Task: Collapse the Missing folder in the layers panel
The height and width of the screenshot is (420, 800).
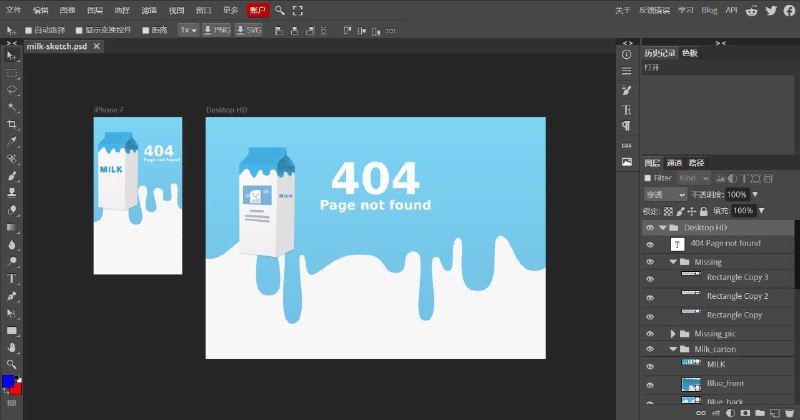Action: (673, 262)
